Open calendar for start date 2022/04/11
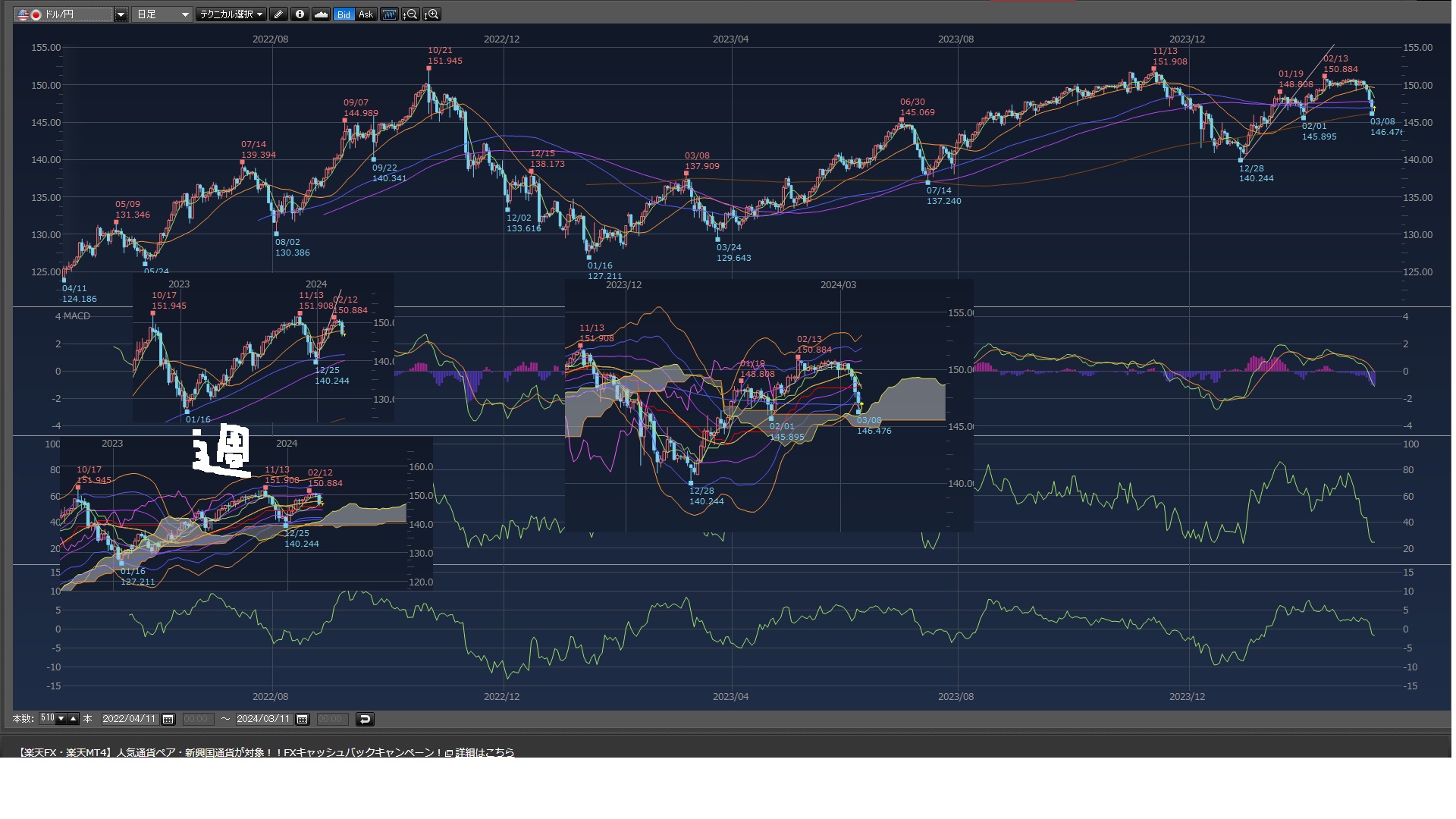This screenshot has height=819, width=1456. (168, 719)
